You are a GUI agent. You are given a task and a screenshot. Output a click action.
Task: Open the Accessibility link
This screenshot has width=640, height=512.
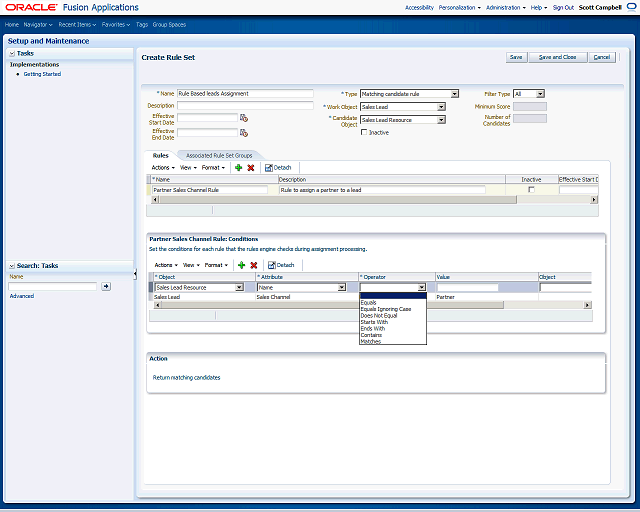419,7
